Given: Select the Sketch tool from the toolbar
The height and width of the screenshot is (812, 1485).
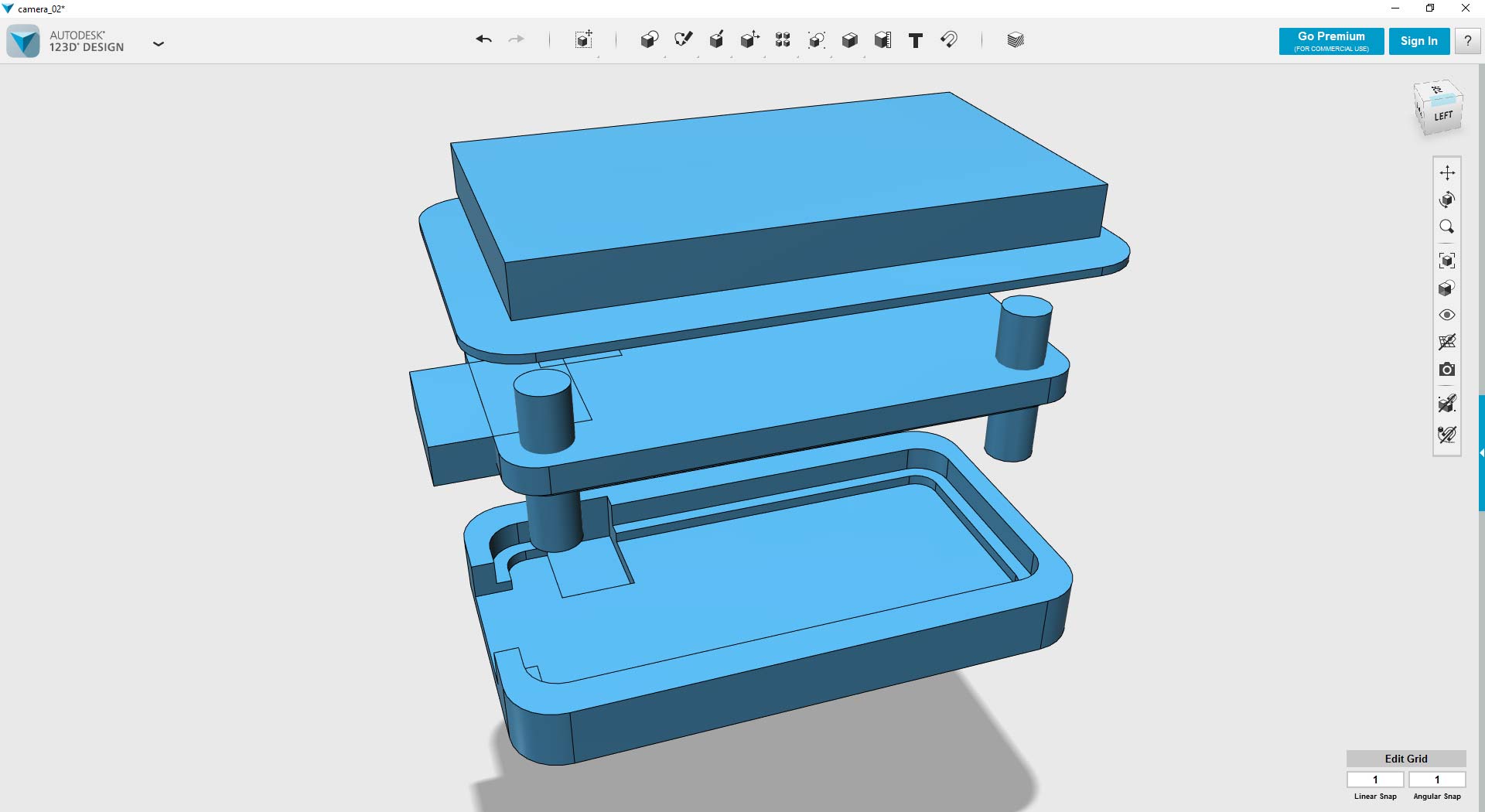Looking at the screenshot, I should pos(684,39).
